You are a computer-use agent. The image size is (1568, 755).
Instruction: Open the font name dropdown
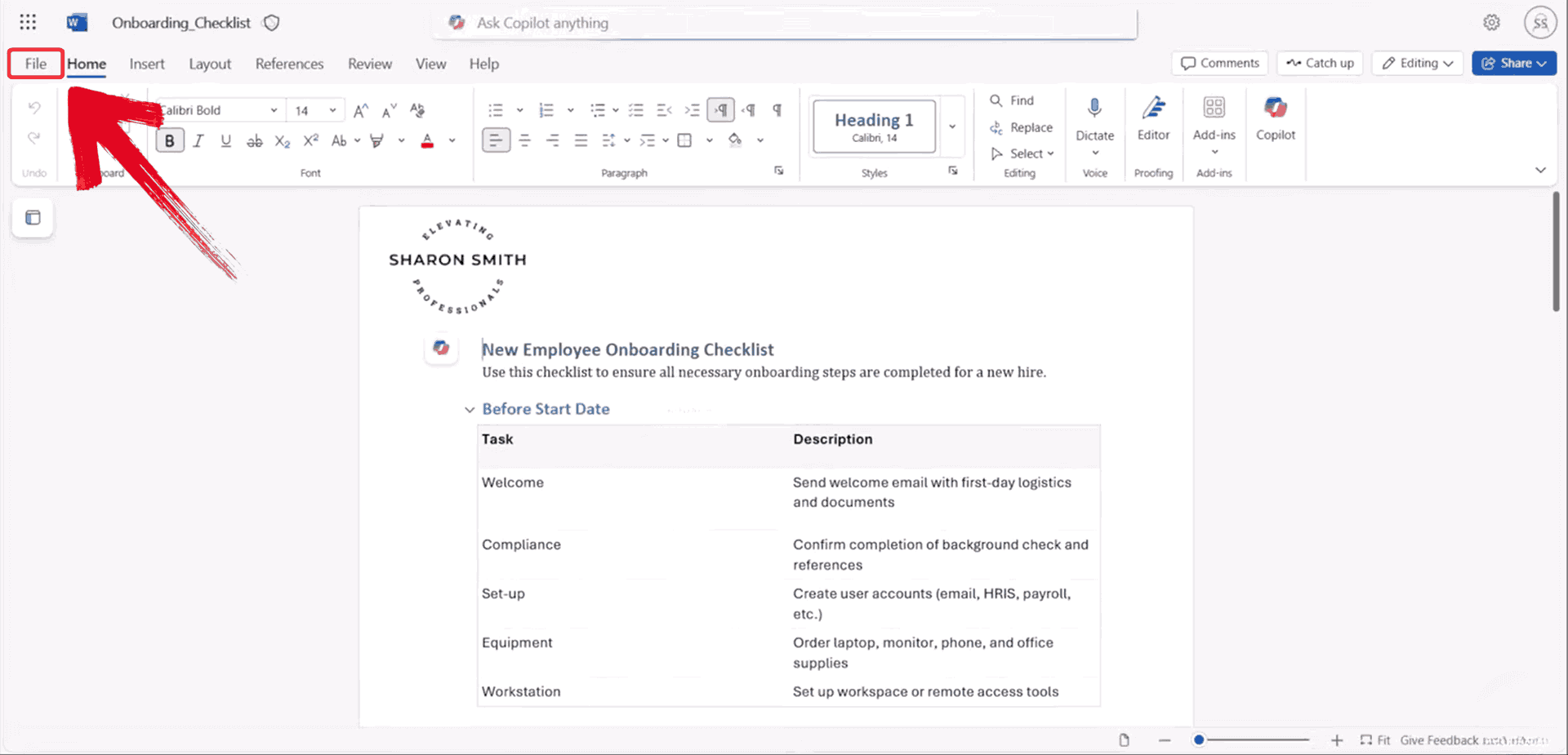click(274, 110)
